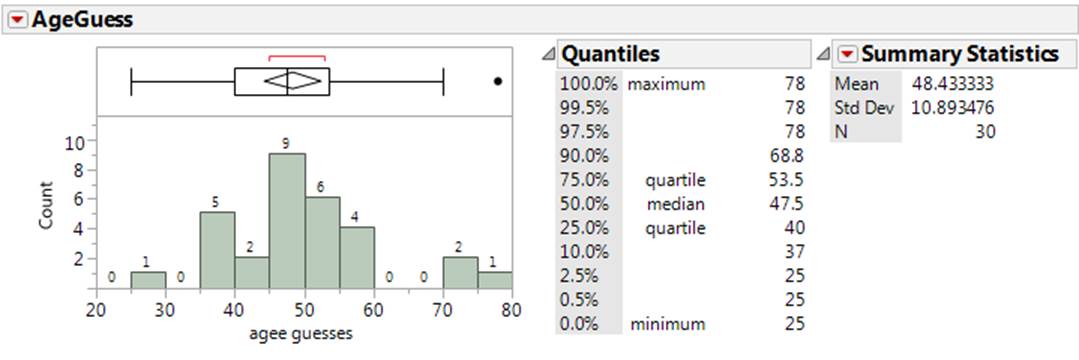The width and height of the screenshot is (1079, 360).
Task: Collapse the Quantiles section with the gray disclosure triangle
Action: click(x=548, y=54)
